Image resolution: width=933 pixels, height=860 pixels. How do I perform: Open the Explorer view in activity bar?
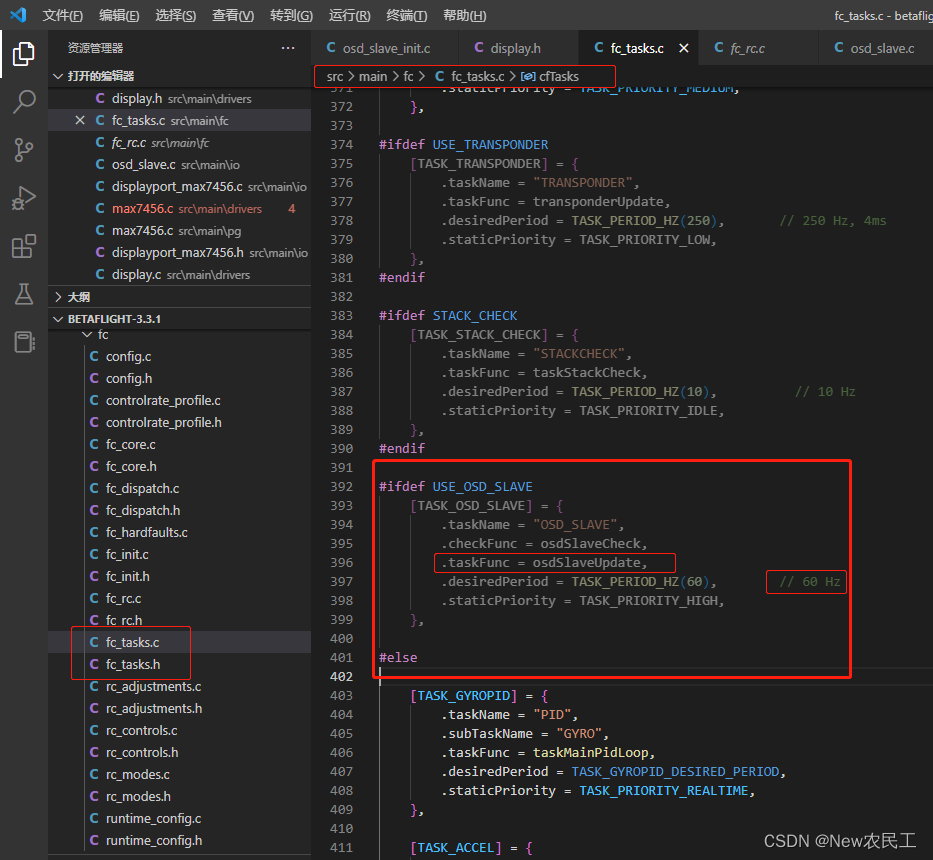[x=24, y=54]
